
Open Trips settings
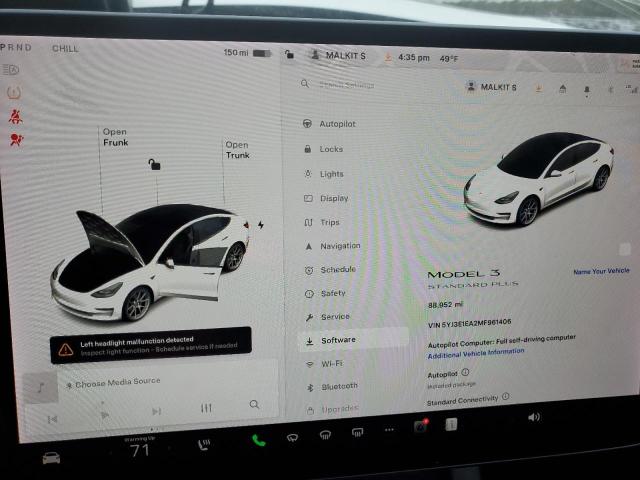(x=322, y=222)
